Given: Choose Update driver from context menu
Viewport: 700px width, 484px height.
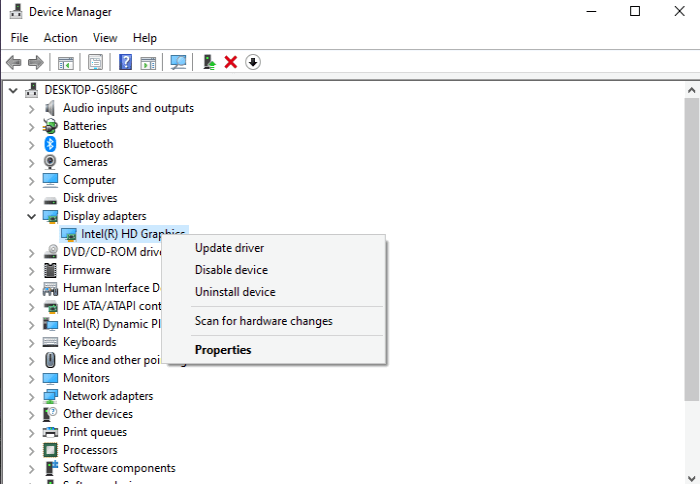Looking at the screenshot, I should [x=229, y=248].
